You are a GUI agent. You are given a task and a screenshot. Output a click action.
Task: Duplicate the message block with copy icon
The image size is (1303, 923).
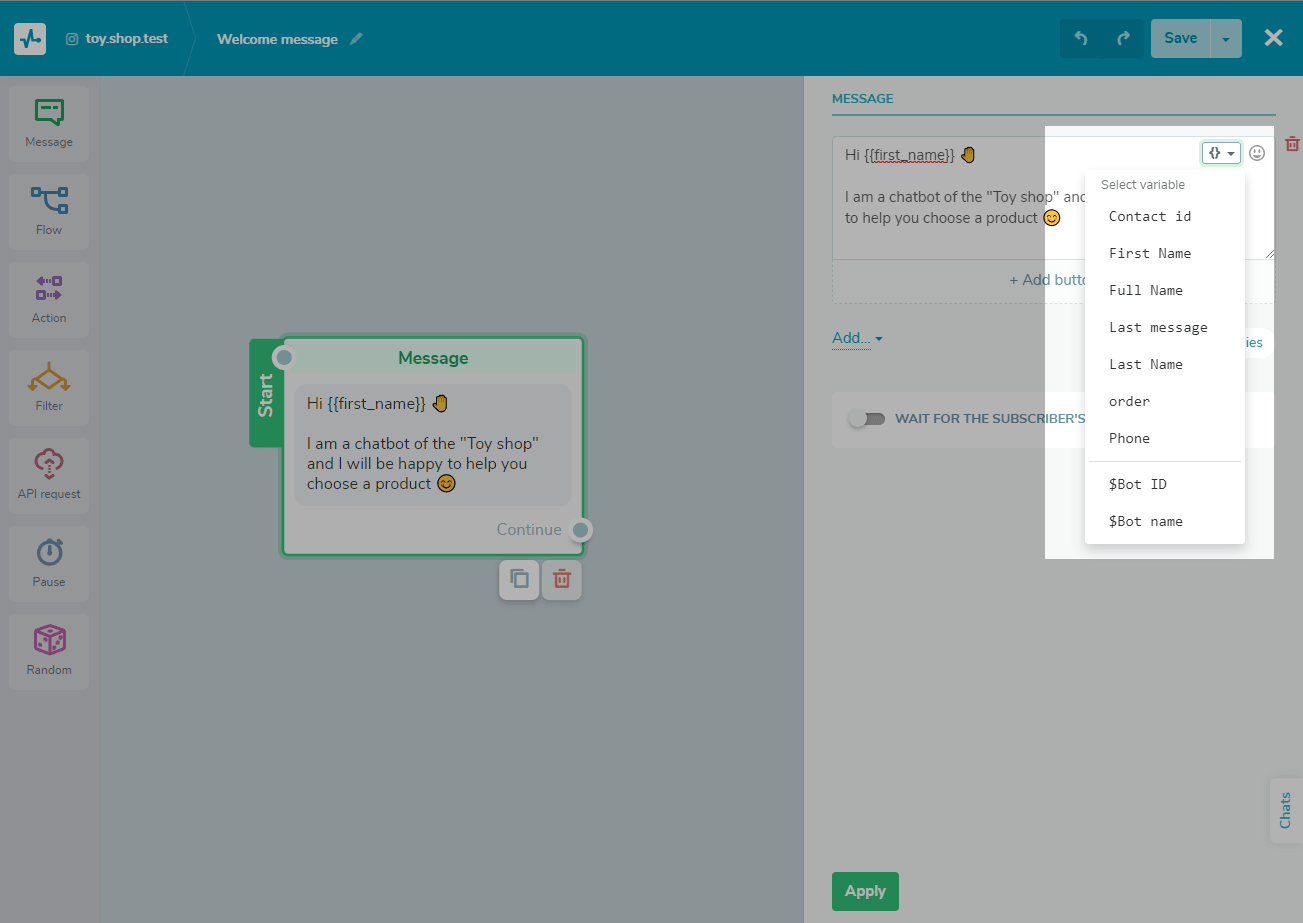click(519, 579)
